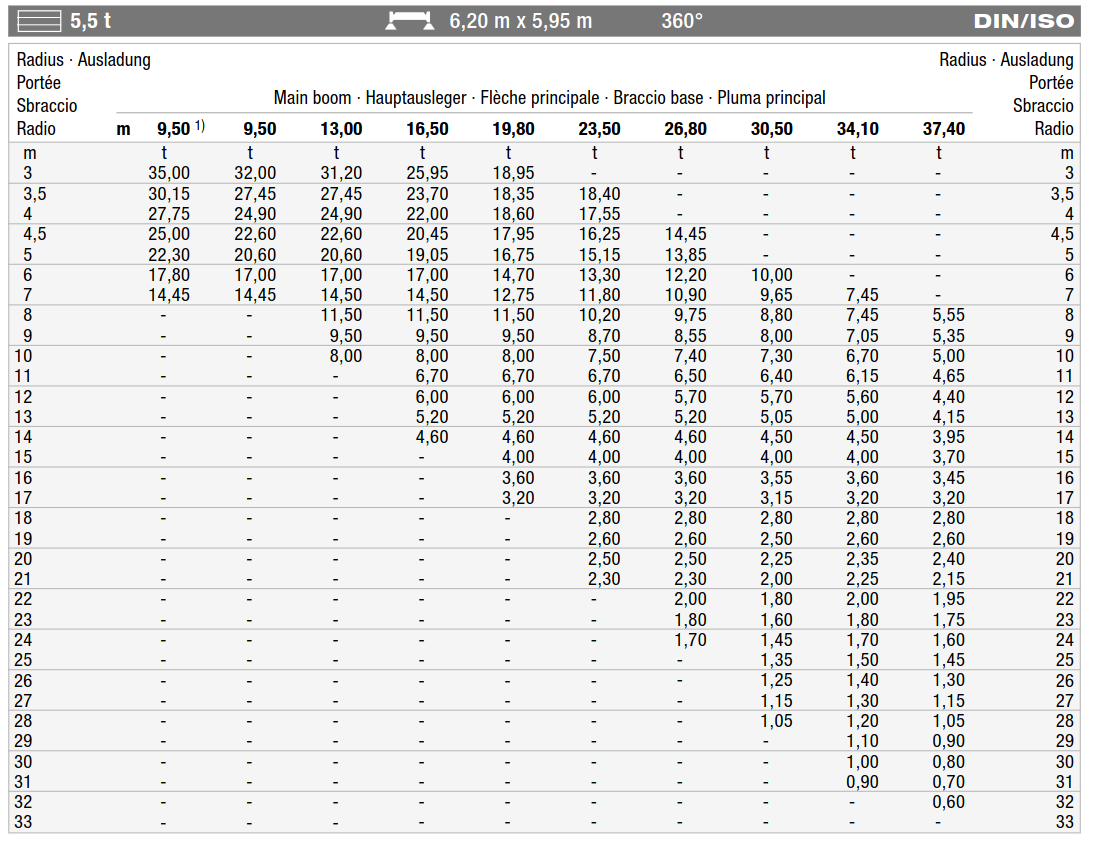Select the DIN/ISO label in header bar

(1024, 21)
